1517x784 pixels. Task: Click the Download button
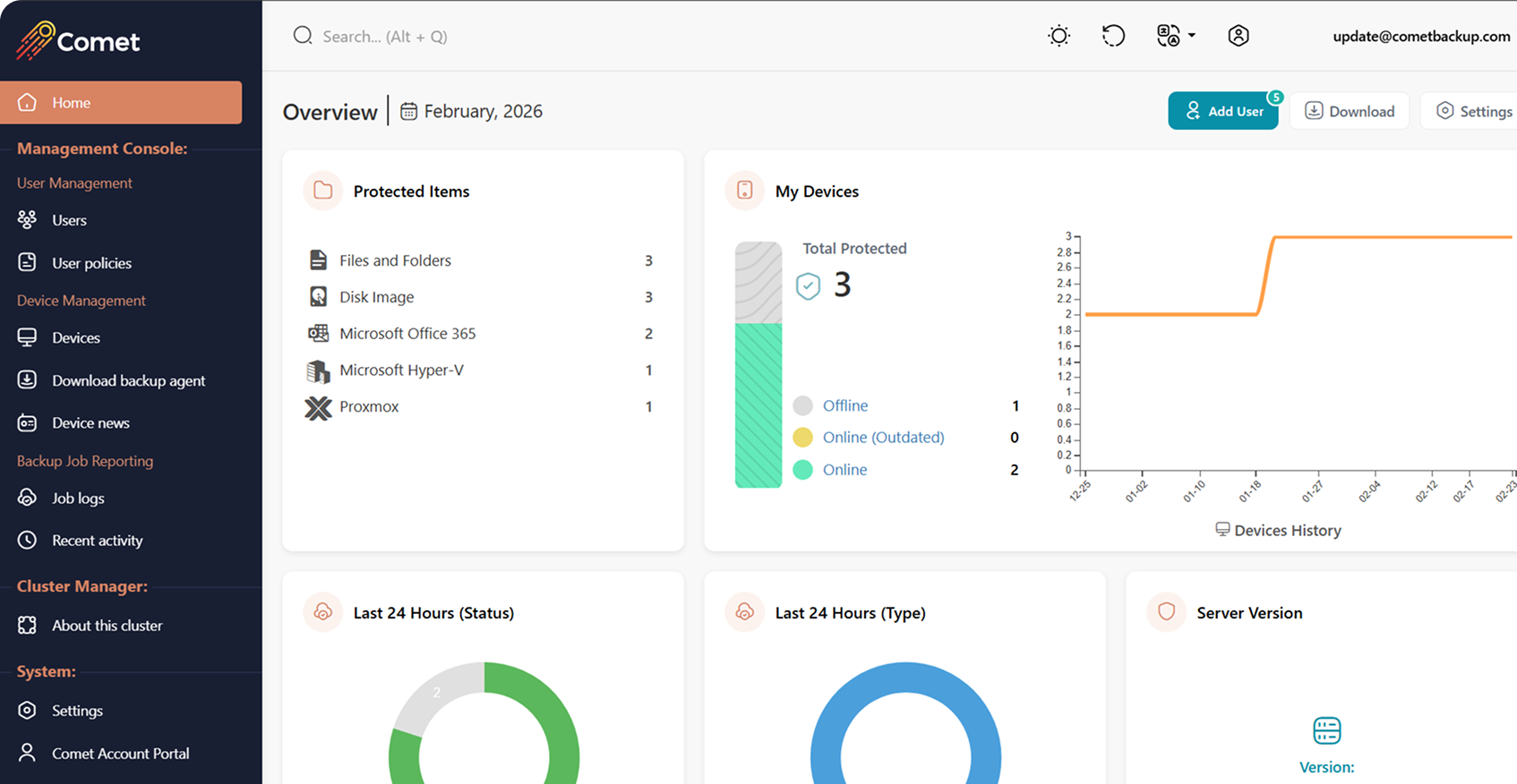click(x=1349, y=111)
